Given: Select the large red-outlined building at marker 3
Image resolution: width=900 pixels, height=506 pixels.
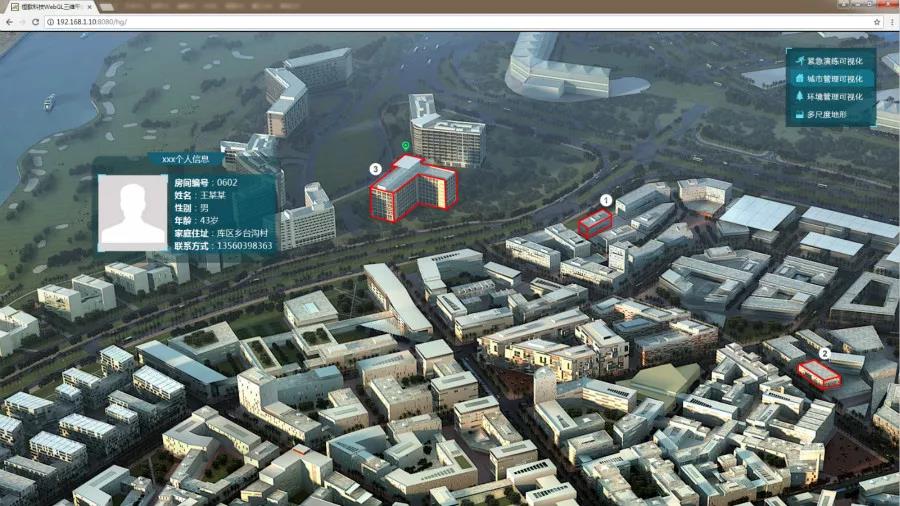Looking at the screenshot, I should [413, 188].
